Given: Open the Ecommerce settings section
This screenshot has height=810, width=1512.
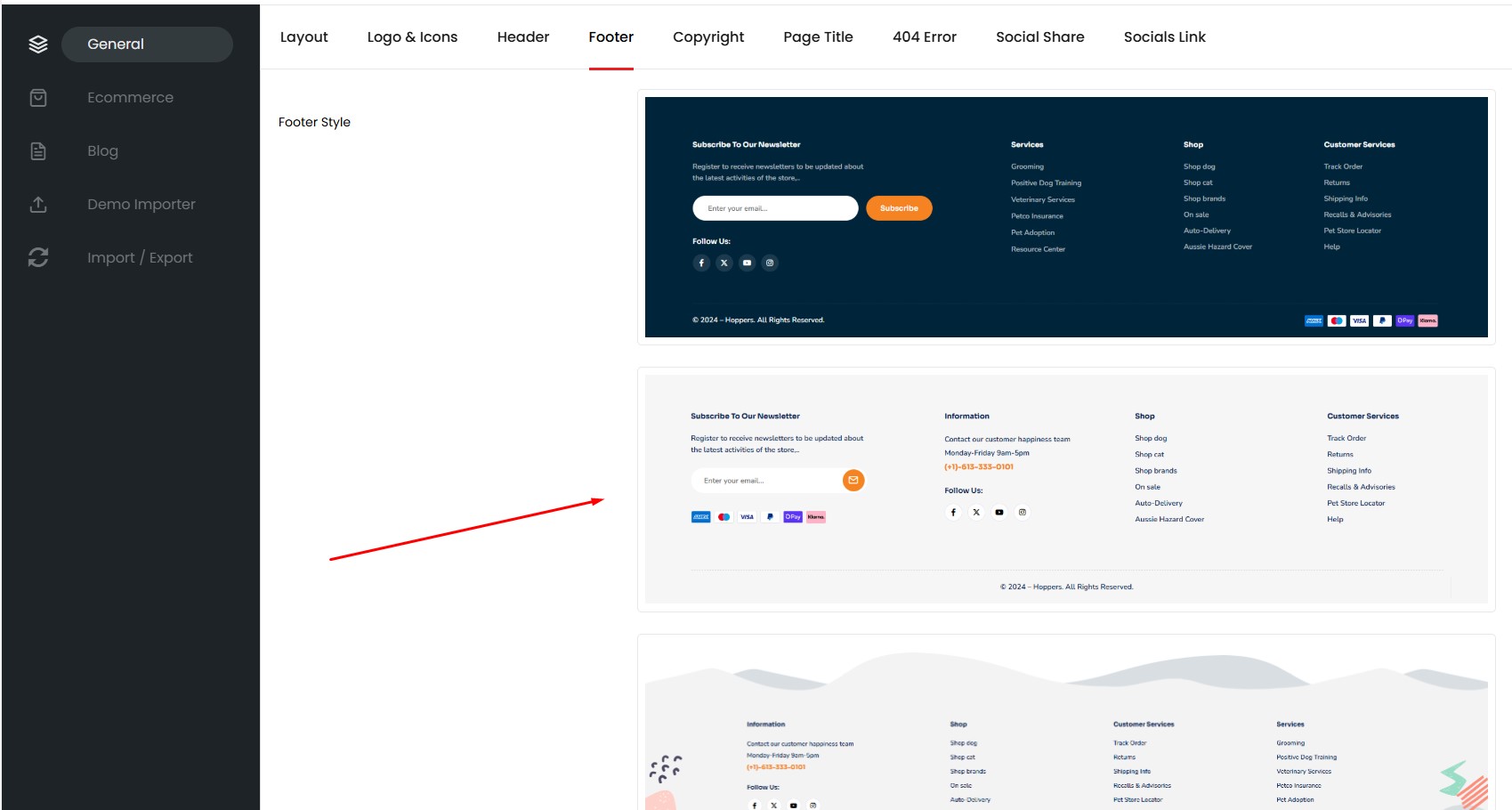Looking at the screenshot, I should pos(130,98).
